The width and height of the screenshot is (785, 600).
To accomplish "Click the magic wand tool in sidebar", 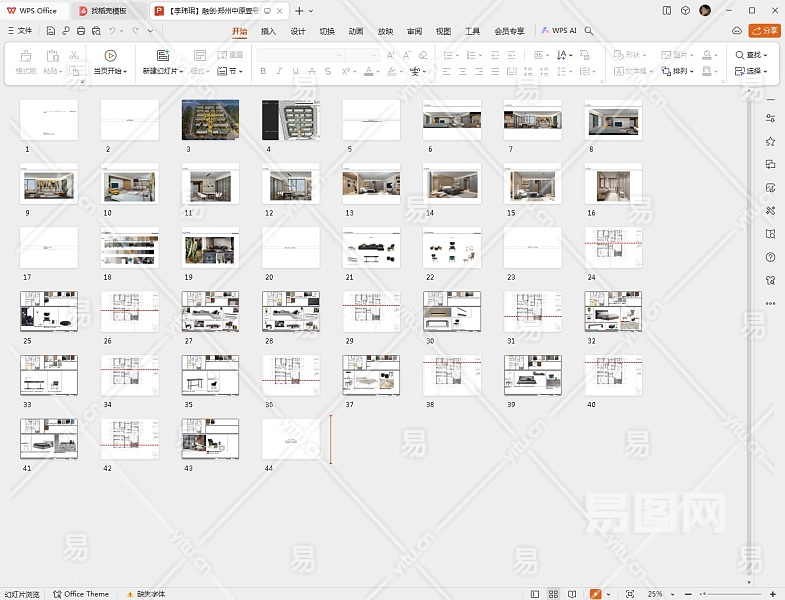I will click(770, 211).
